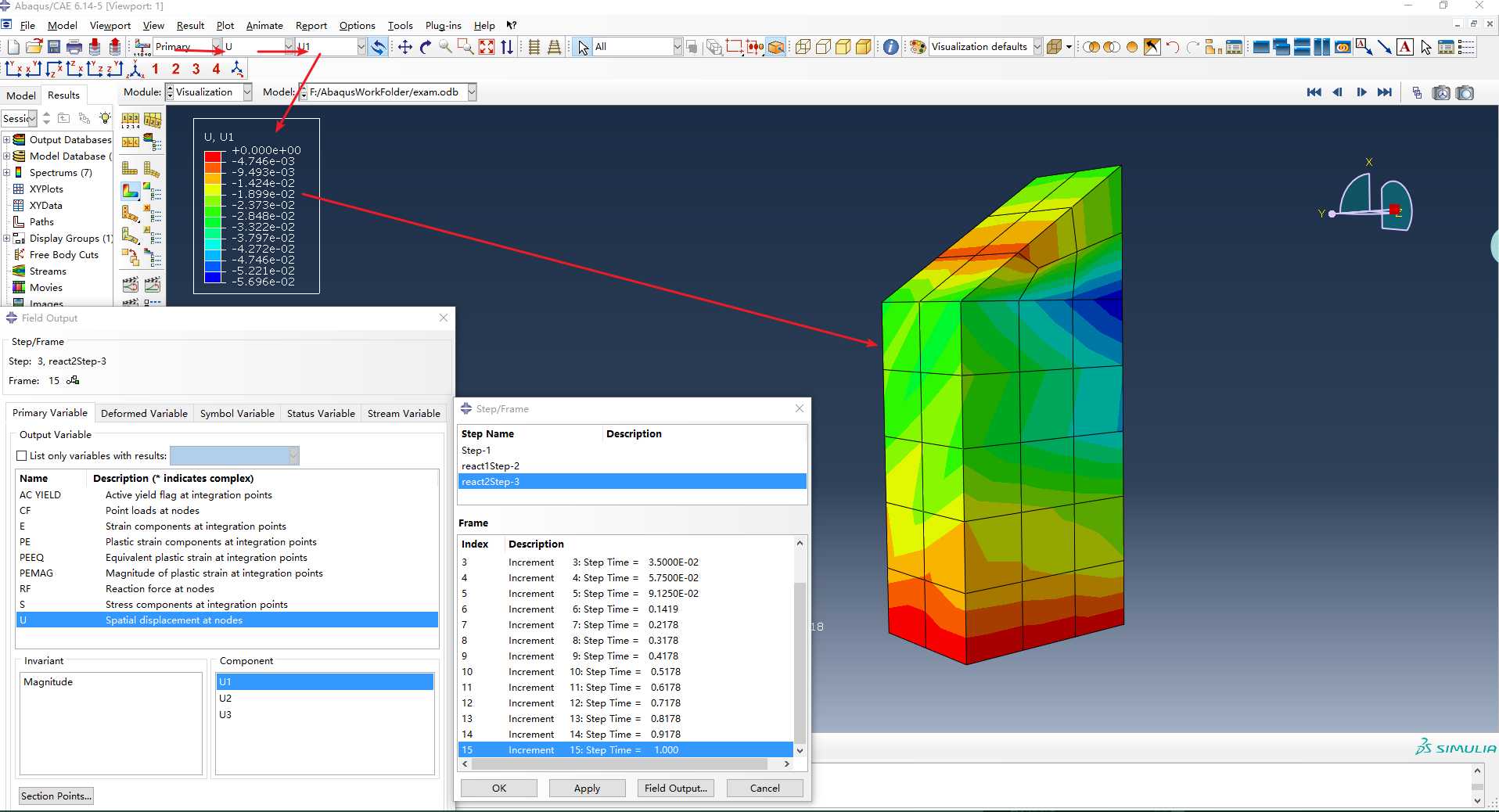Click the Save model database icon
This screenshot has height=812, width=1499.
(x=54, y=47)
